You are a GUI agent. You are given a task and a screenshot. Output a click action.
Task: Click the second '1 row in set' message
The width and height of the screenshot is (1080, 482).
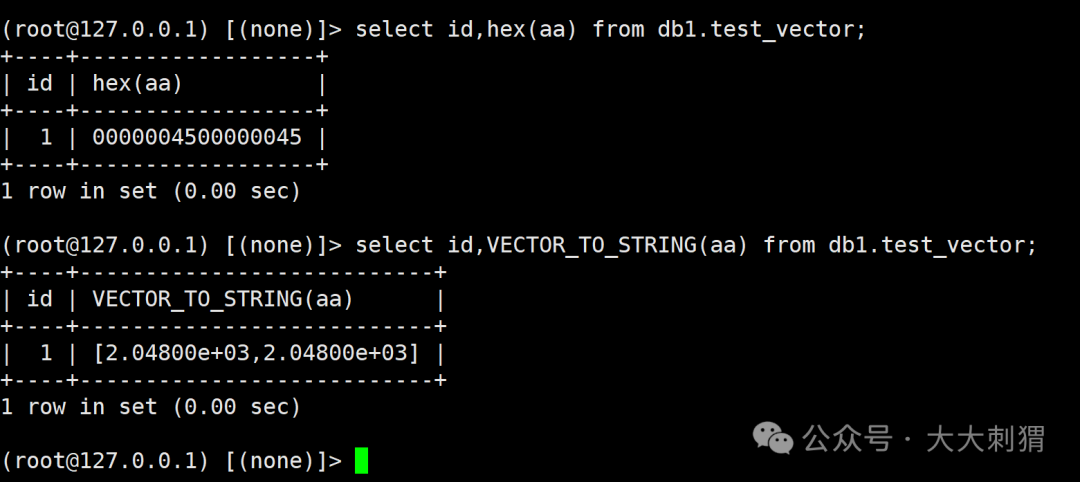click(x=150, y=407)
